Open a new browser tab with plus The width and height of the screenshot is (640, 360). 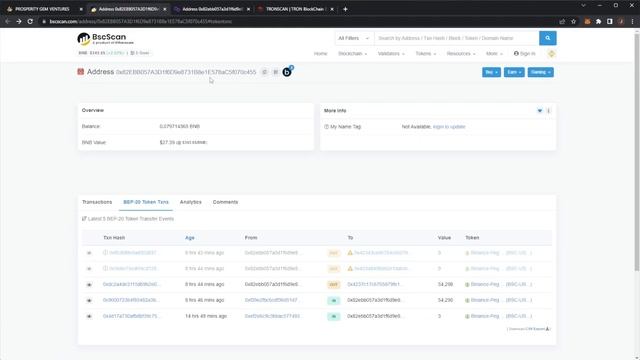point(345,9)
